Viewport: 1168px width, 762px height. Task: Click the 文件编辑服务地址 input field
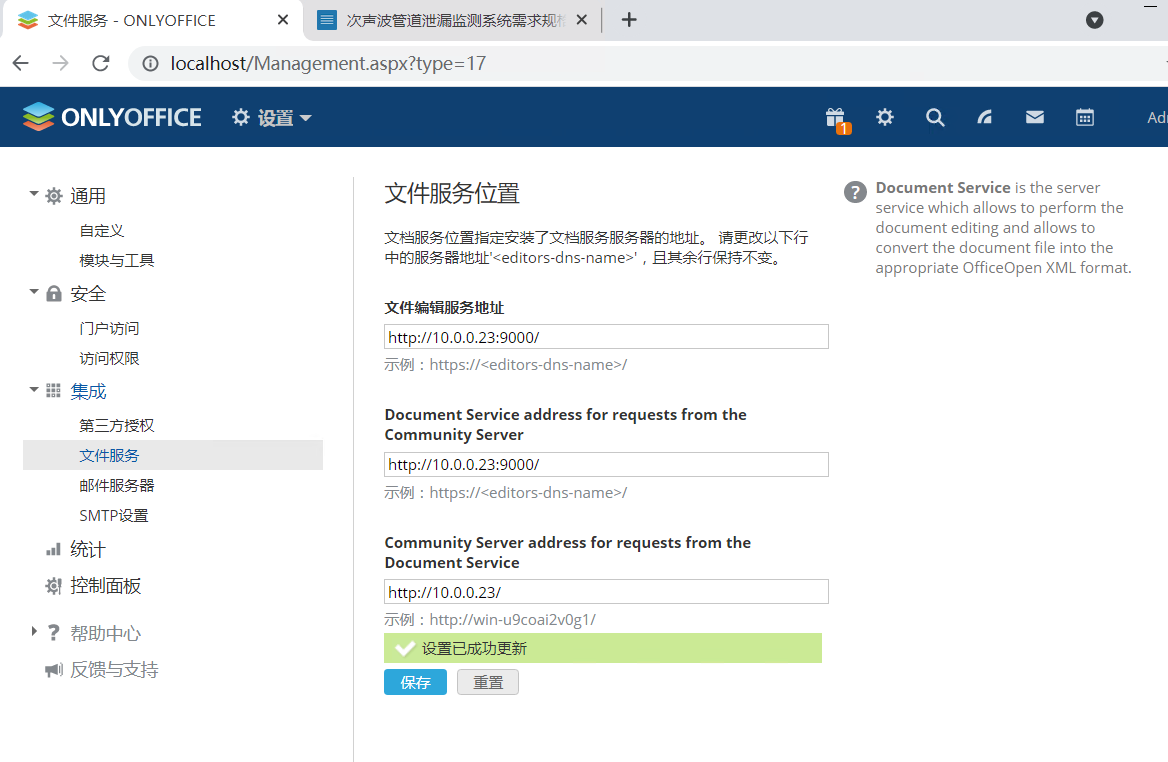(x=606, y=336)
